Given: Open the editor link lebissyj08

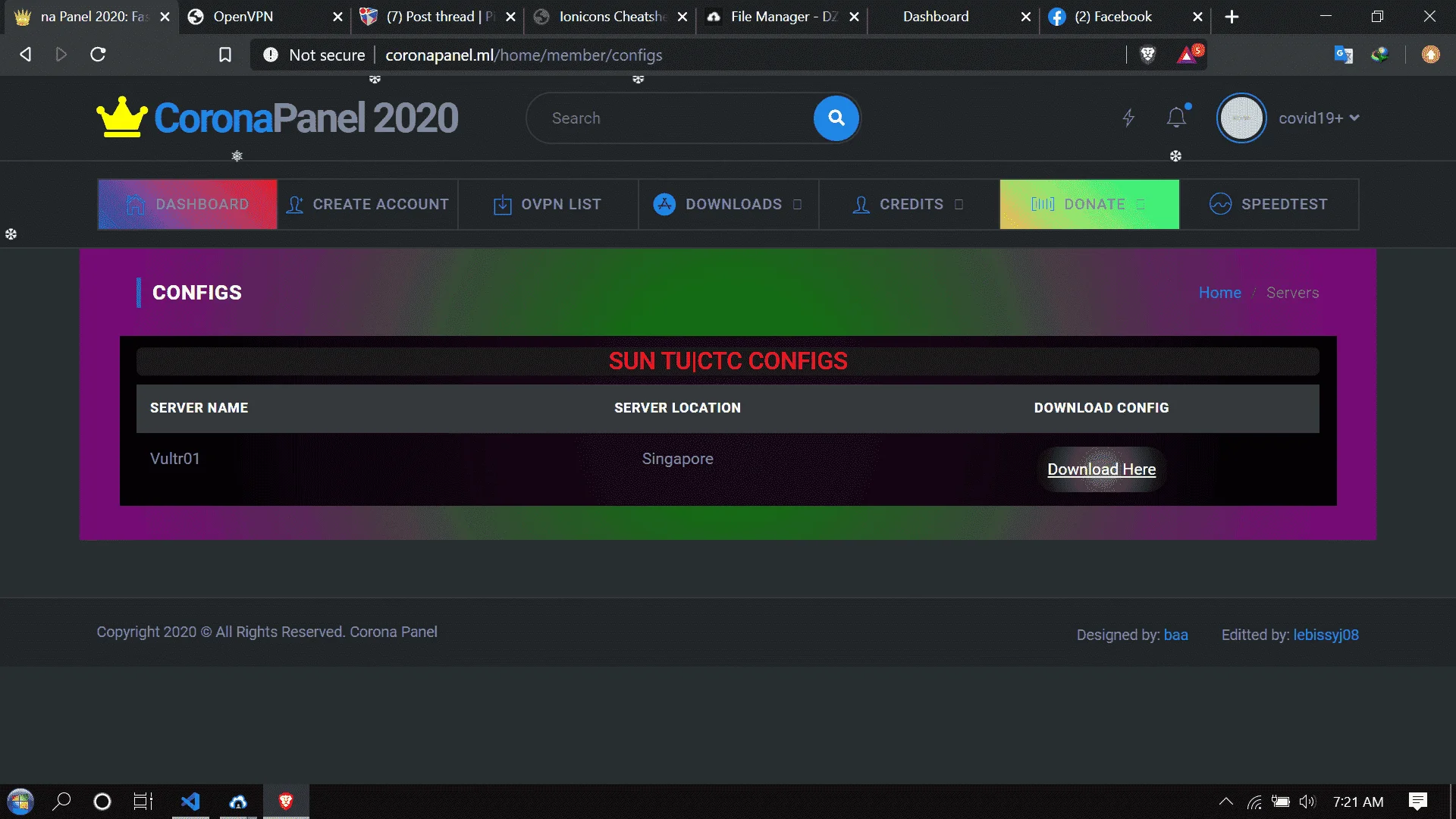Looking at the screenshot, I should [1326, 635].
